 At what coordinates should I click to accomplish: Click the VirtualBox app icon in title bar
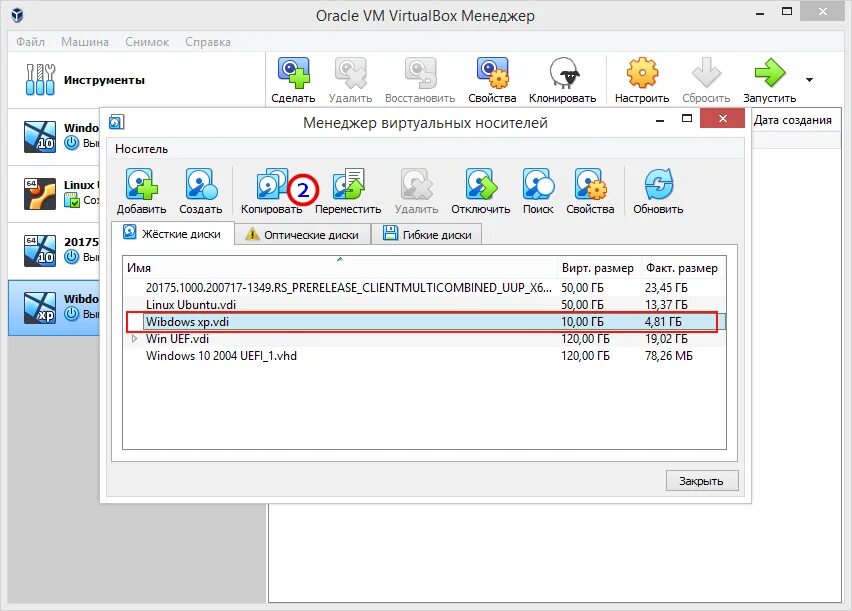17,15
